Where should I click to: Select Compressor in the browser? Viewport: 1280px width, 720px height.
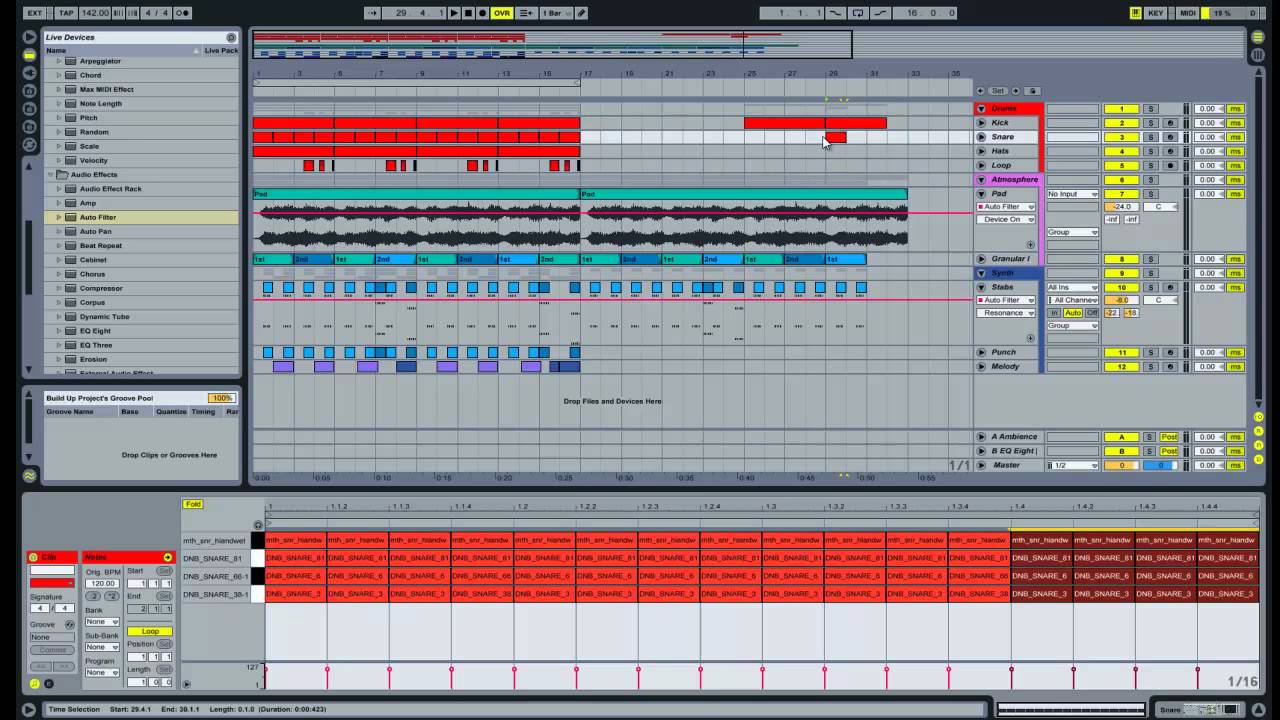point(101,288)
